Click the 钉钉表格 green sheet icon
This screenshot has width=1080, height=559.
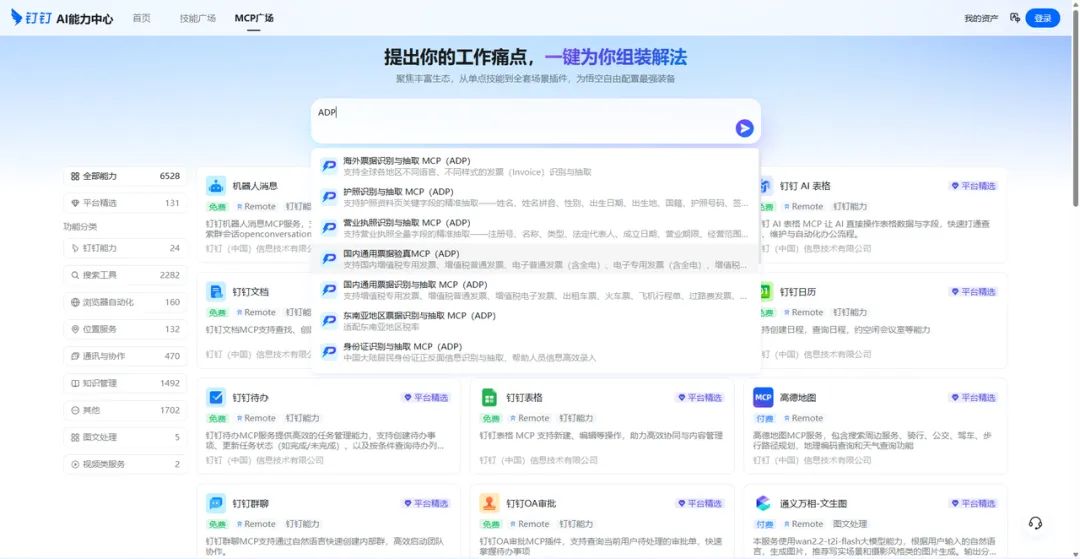point(489,397)
